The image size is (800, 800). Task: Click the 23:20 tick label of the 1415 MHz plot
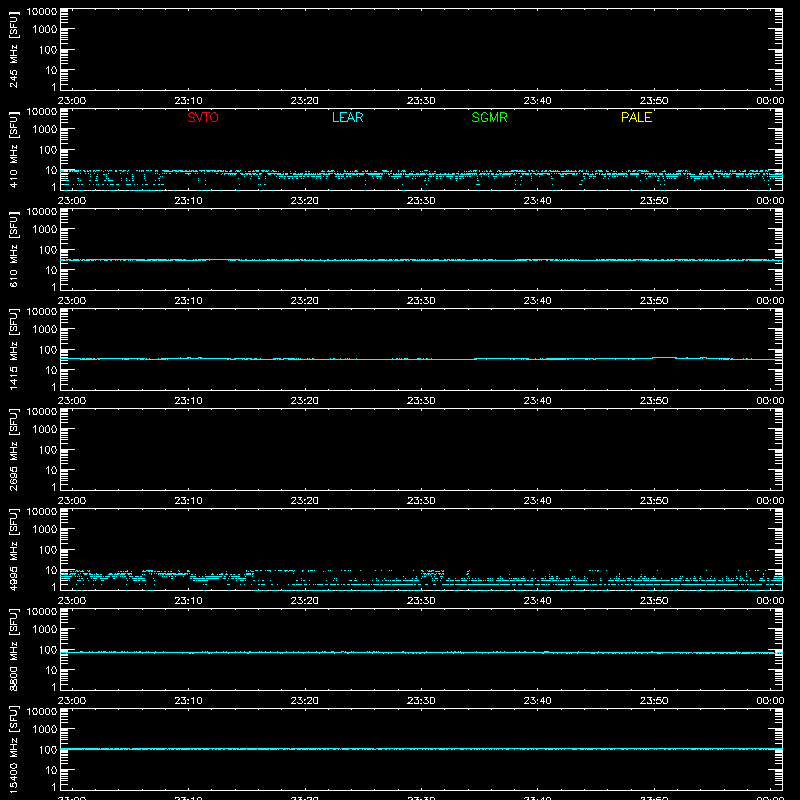point(305,401)
